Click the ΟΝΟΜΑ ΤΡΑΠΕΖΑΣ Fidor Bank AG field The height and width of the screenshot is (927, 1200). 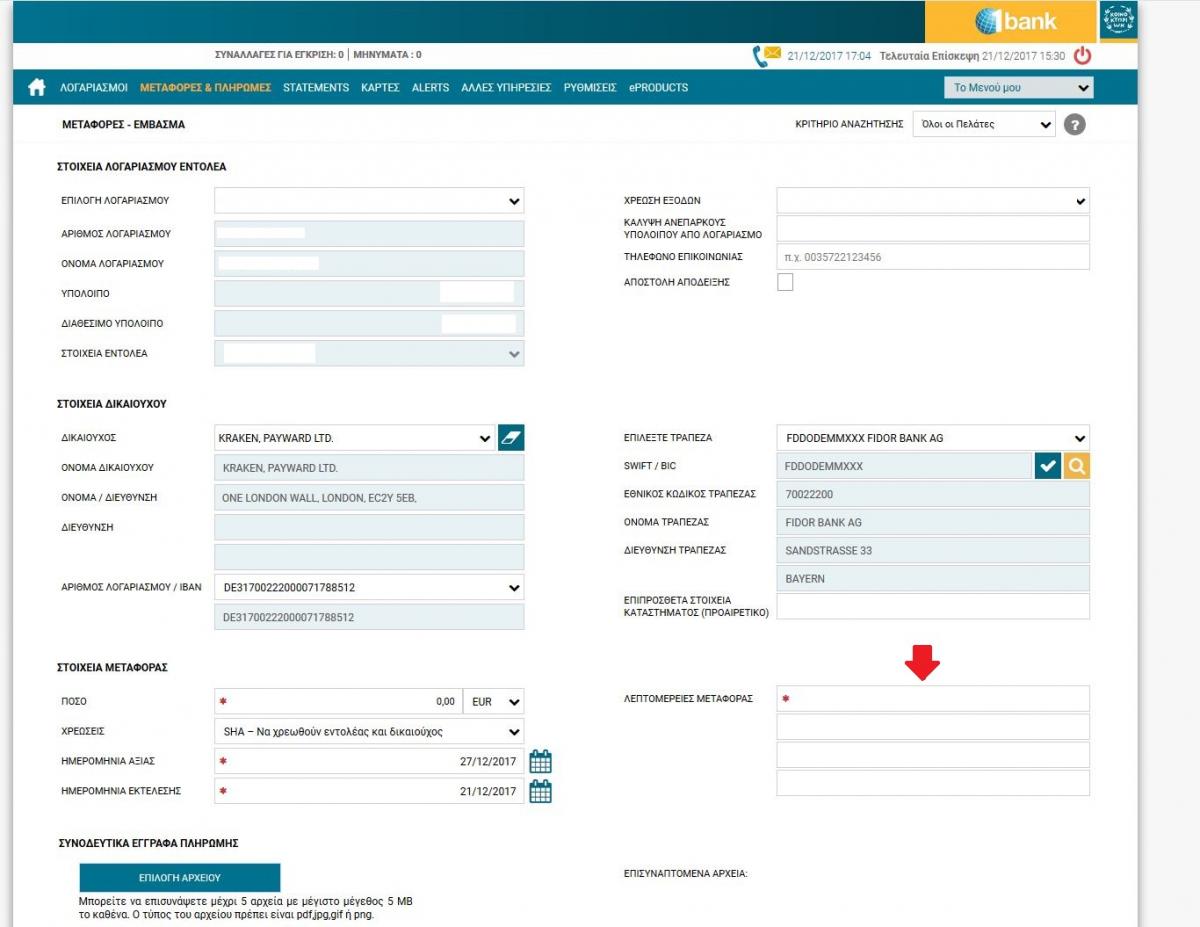933,522
